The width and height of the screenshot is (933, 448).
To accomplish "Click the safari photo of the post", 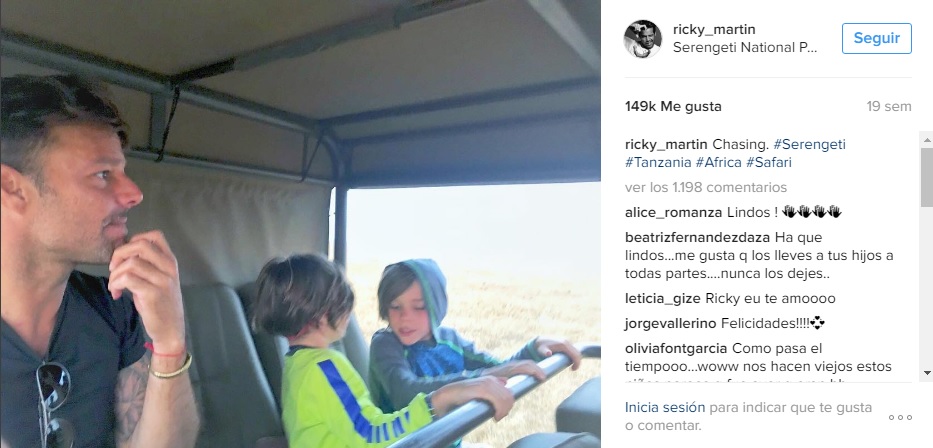I will pos(300,224).
